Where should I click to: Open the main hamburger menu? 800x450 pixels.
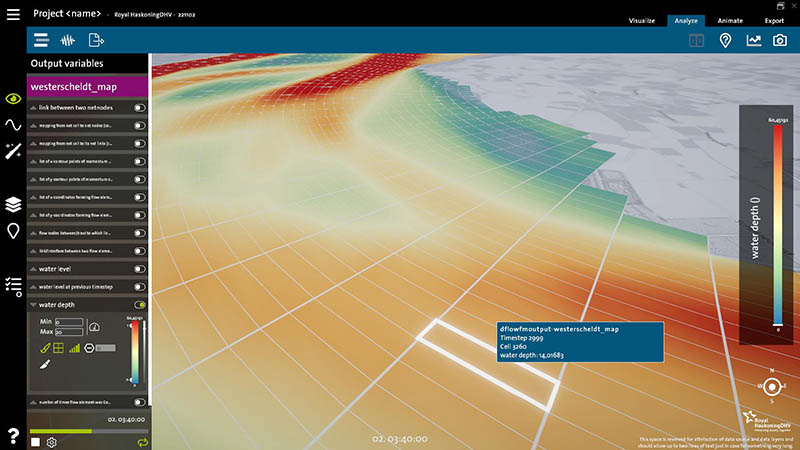coord(13,14)
